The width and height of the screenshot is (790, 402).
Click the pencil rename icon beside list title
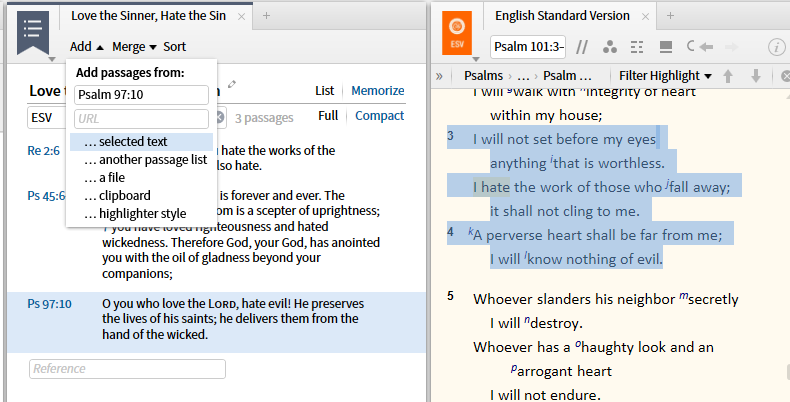232,84
